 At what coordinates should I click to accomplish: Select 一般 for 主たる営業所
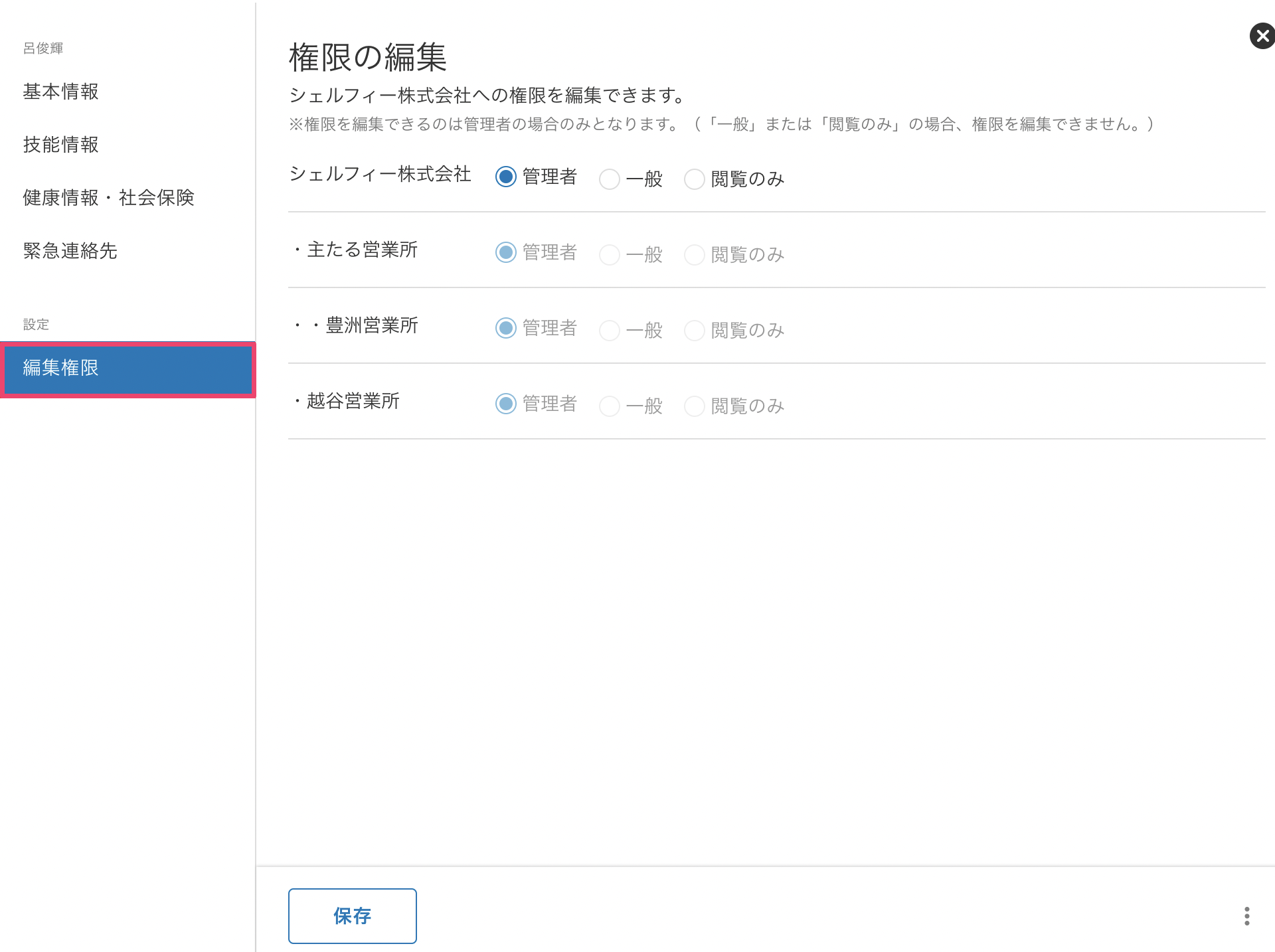(610, 255)
